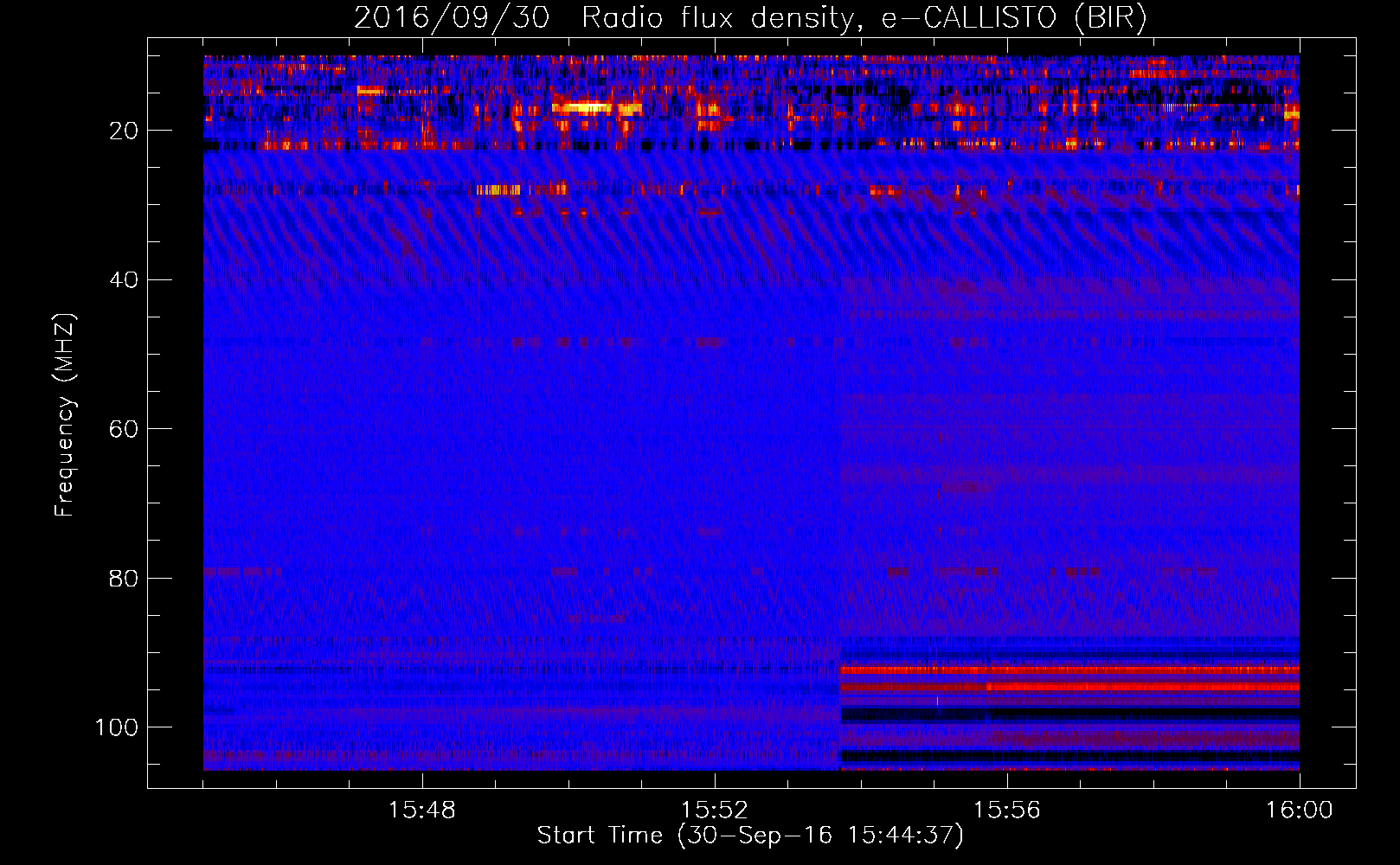Click the 15:56 time tick label

(x=1006, y=811)
